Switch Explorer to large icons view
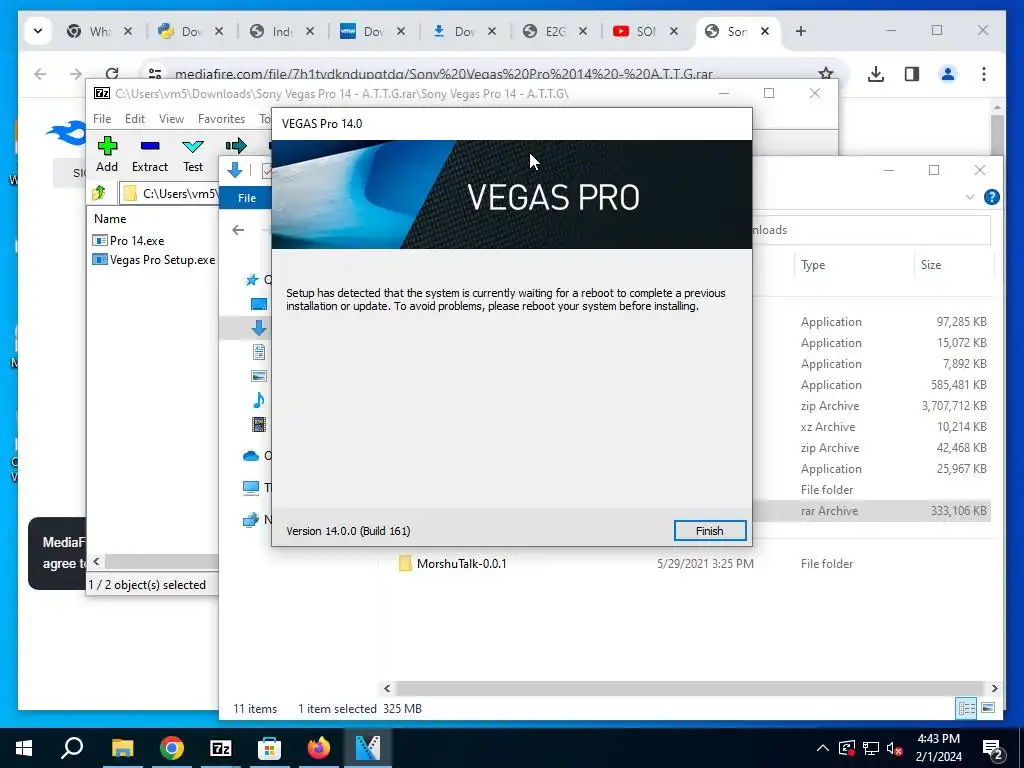1024x768 pixels. click(x=988, y=708)
